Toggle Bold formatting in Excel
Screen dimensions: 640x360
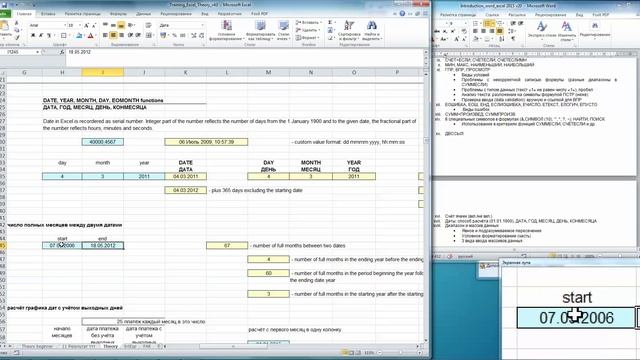(x=33, y=36)
